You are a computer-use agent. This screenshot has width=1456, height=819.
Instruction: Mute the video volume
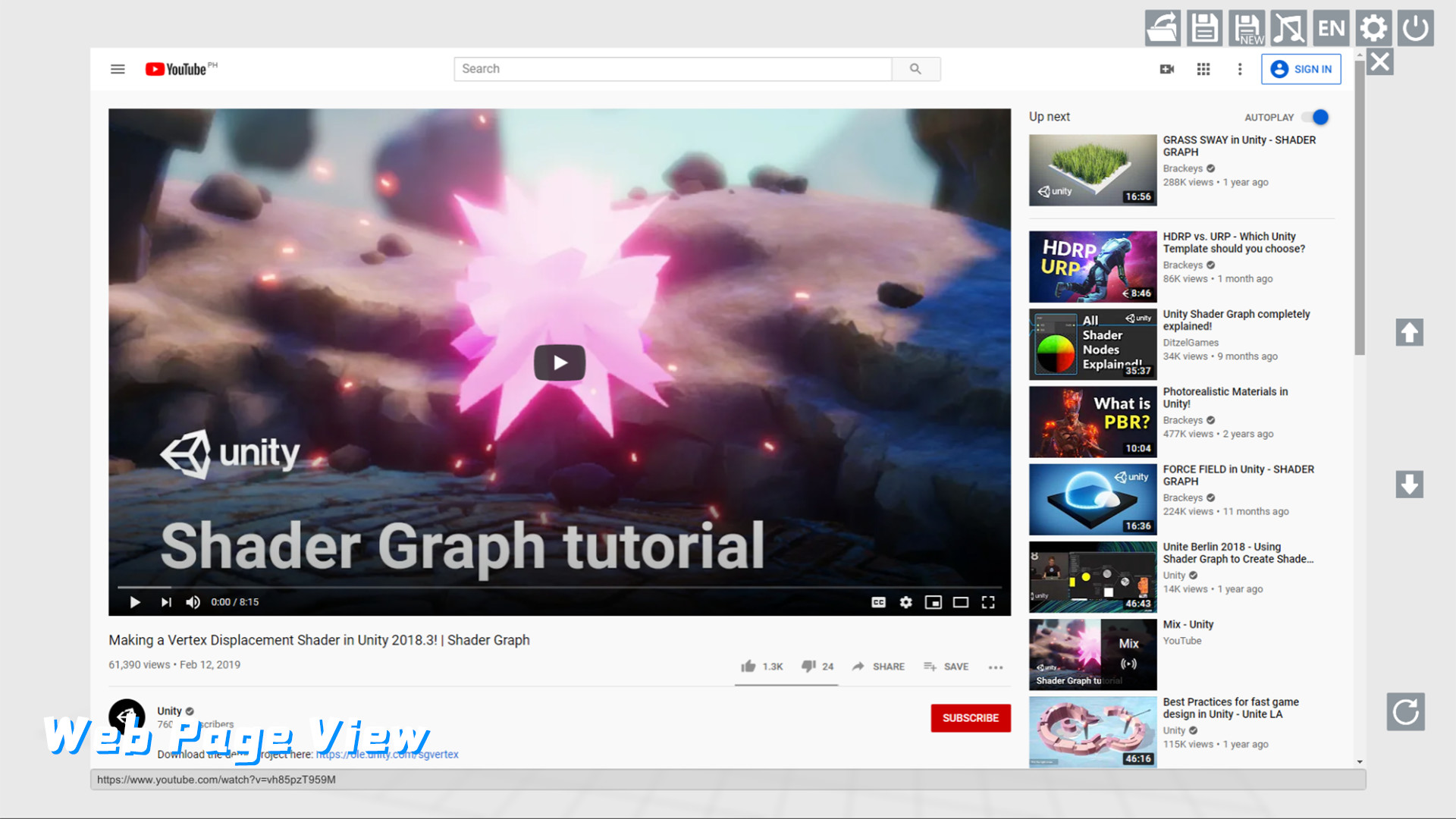click(x=193, y=601)
